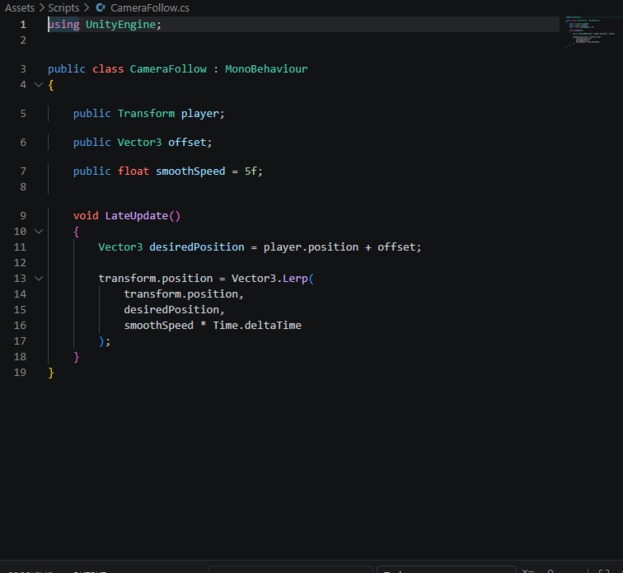623x573 pixels.
Task: Click the pink closing brace on line 18
Action: click(x=76, y=357)
